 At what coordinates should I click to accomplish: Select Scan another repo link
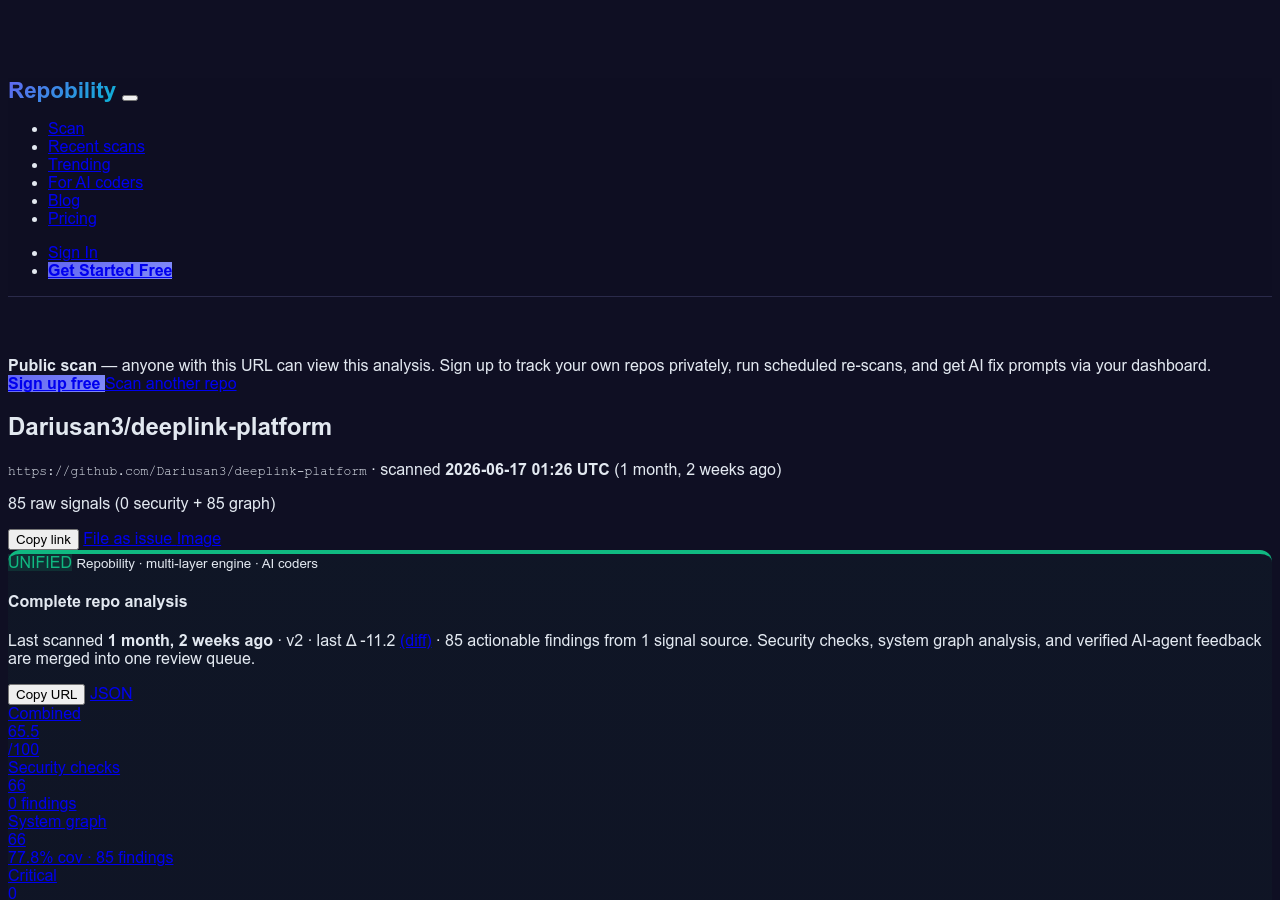click(171, 383)
